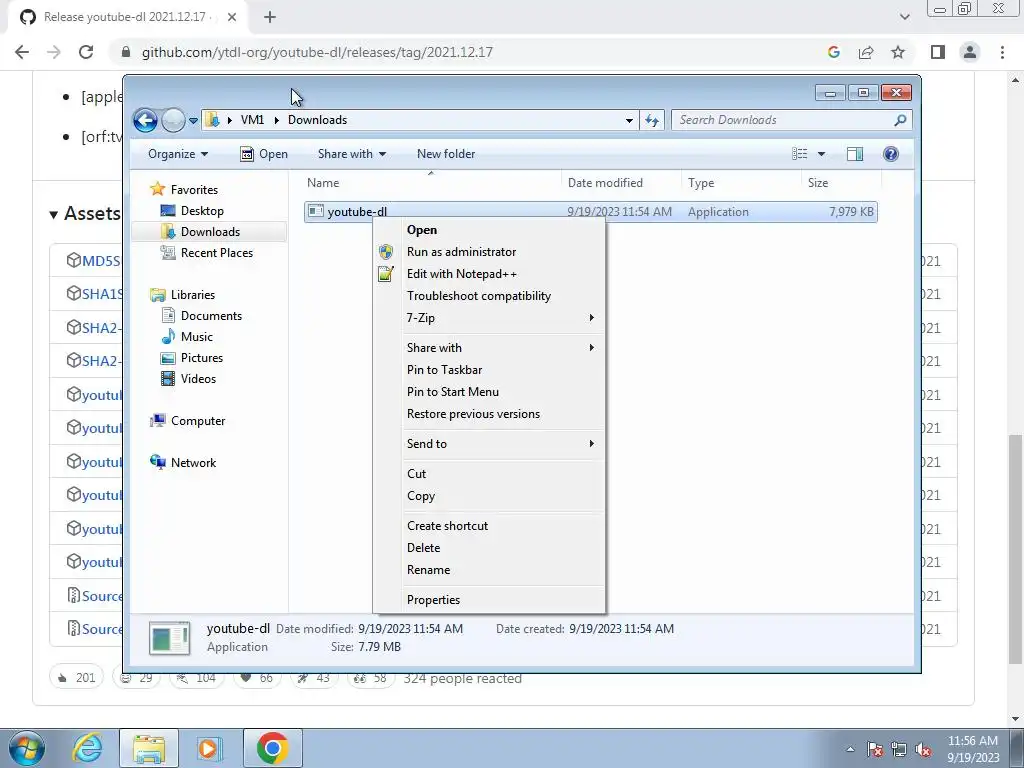The width and height of the screenshot is (1024, 768).
Task: Select Downloads in navigation pane
Action: 209,232
